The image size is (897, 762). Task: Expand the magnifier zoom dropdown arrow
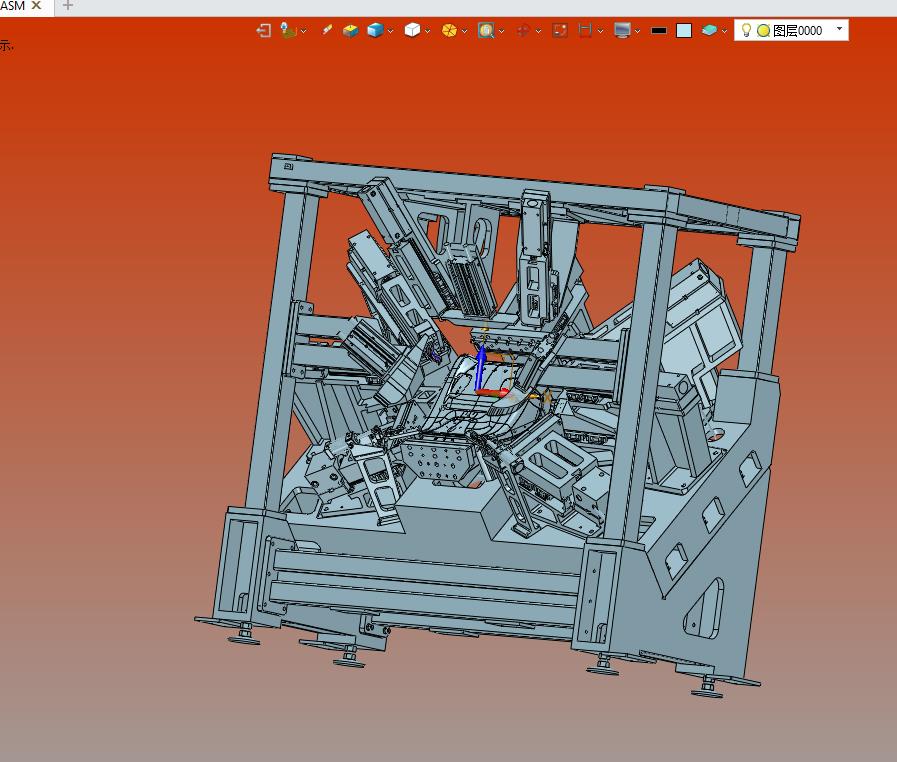pyautogui.click(x=502, y=31)
